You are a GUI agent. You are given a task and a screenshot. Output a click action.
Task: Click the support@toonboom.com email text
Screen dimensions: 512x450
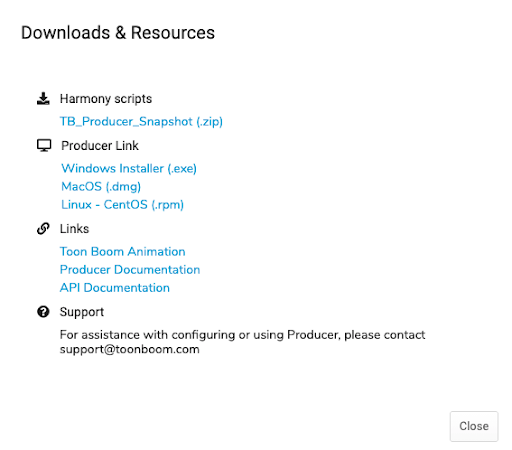point(130,349)
